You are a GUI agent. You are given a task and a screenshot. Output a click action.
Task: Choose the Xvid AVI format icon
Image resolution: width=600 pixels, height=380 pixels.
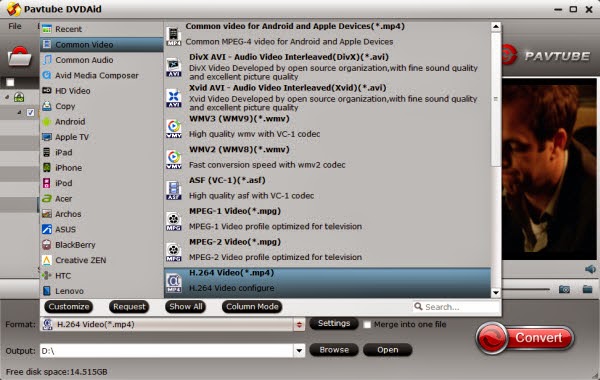point(174,98)
